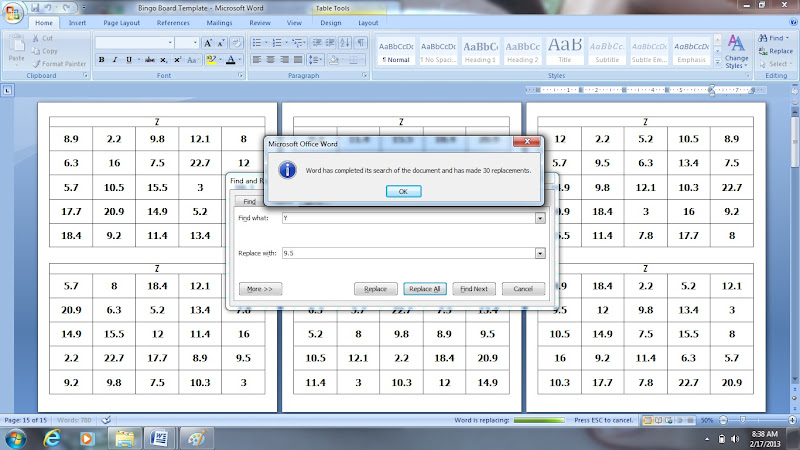Click the Change Styles icon
800x450 pixels.
click(x=736, y=52)
